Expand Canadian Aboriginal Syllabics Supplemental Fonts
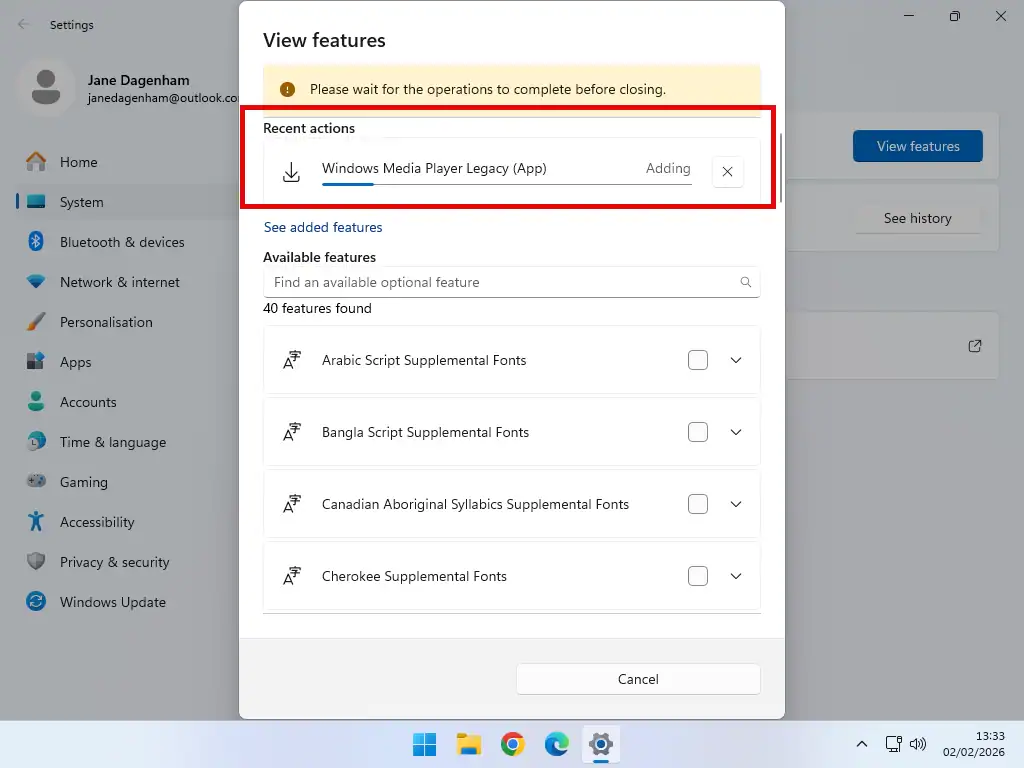The height and width of the screenshot is (768, 1024). [736, 504]
